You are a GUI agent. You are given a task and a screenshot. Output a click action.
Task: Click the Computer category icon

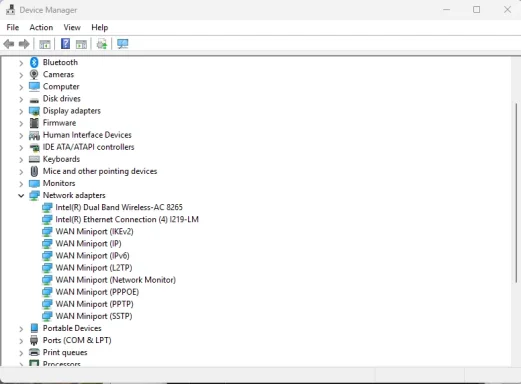coord(34,87)
